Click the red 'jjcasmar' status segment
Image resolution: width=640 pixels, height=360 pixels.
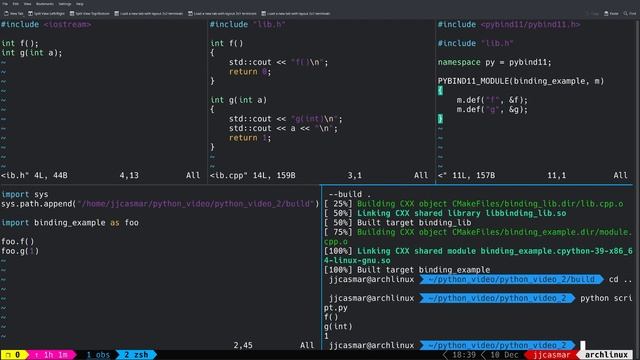point(551,355)
